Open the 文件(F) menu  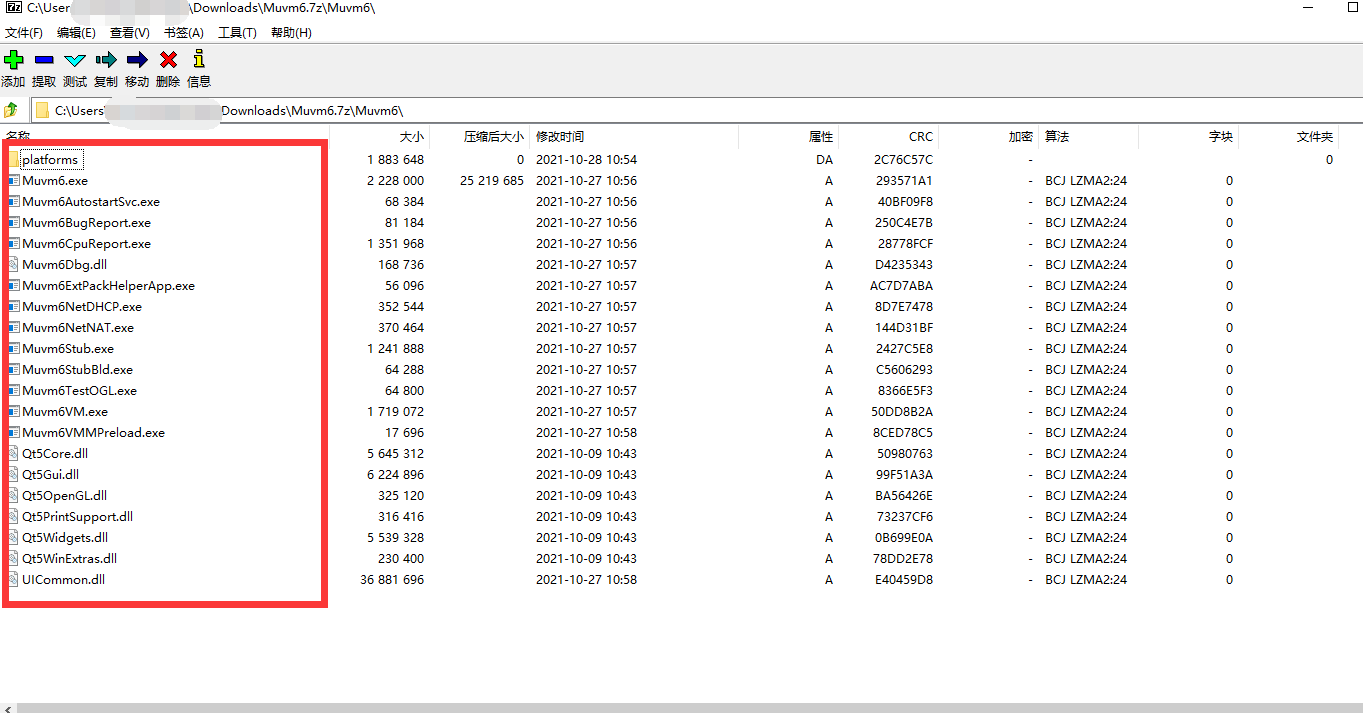tap(24, 33)
